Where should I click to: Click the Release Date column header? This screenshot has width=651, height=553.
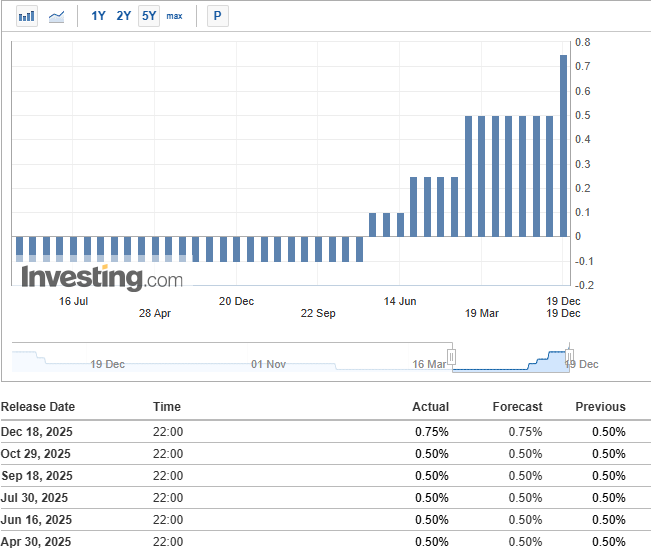tap(38, 406)
